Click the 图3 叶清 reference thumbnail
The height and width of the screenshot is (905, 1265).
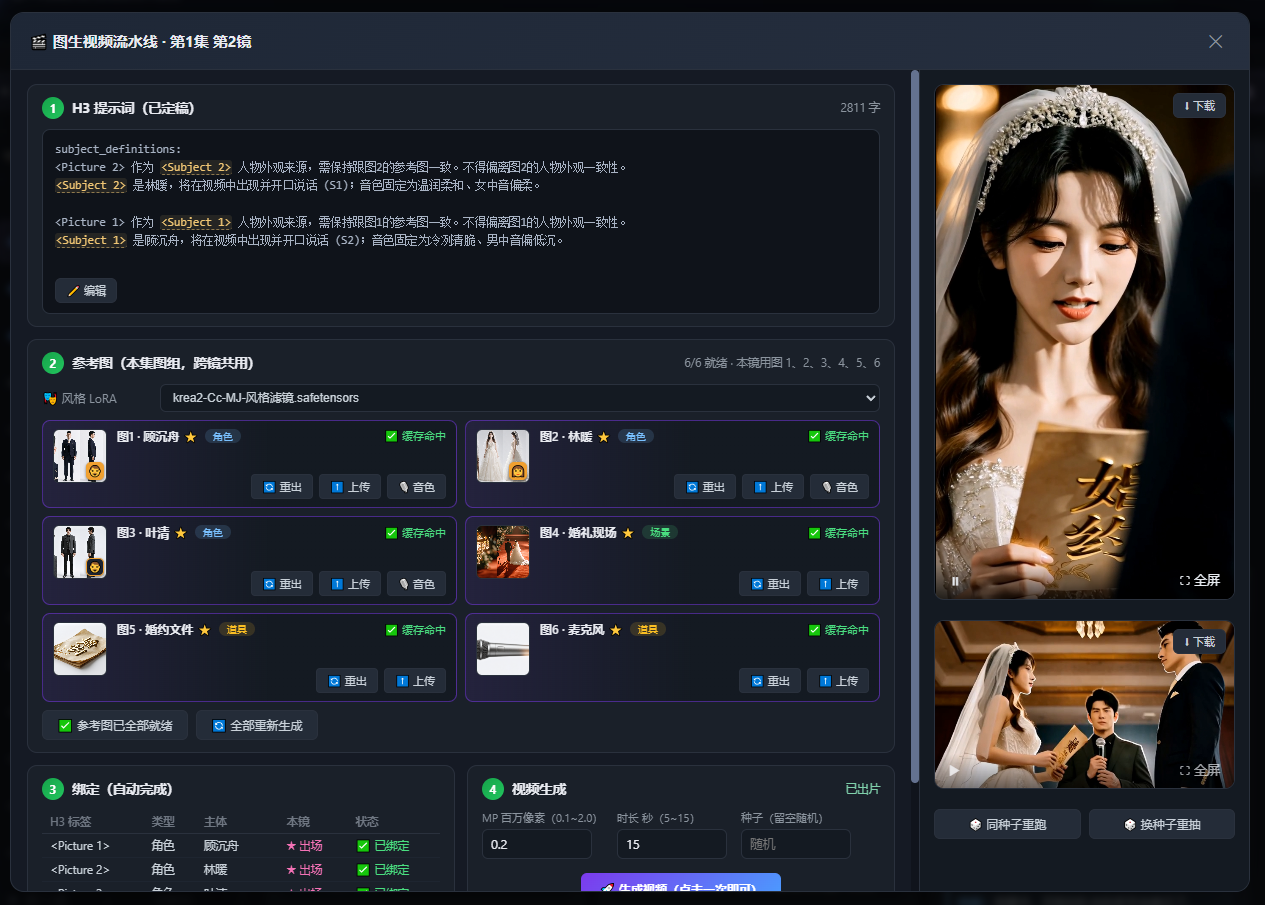click(80, 552)
